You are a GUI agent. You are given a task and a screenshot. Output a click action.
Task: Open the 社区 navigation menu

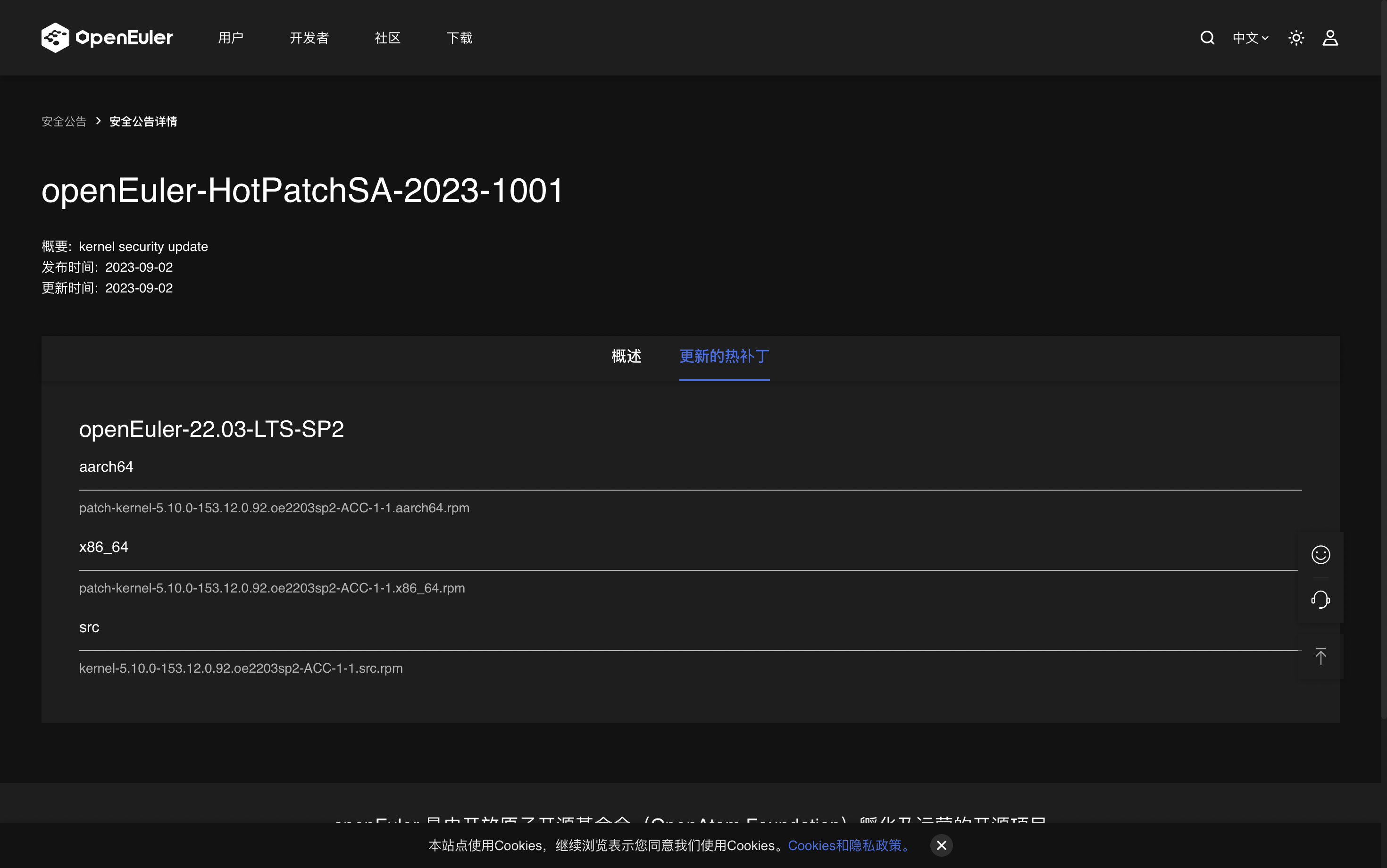coord(387,38)
